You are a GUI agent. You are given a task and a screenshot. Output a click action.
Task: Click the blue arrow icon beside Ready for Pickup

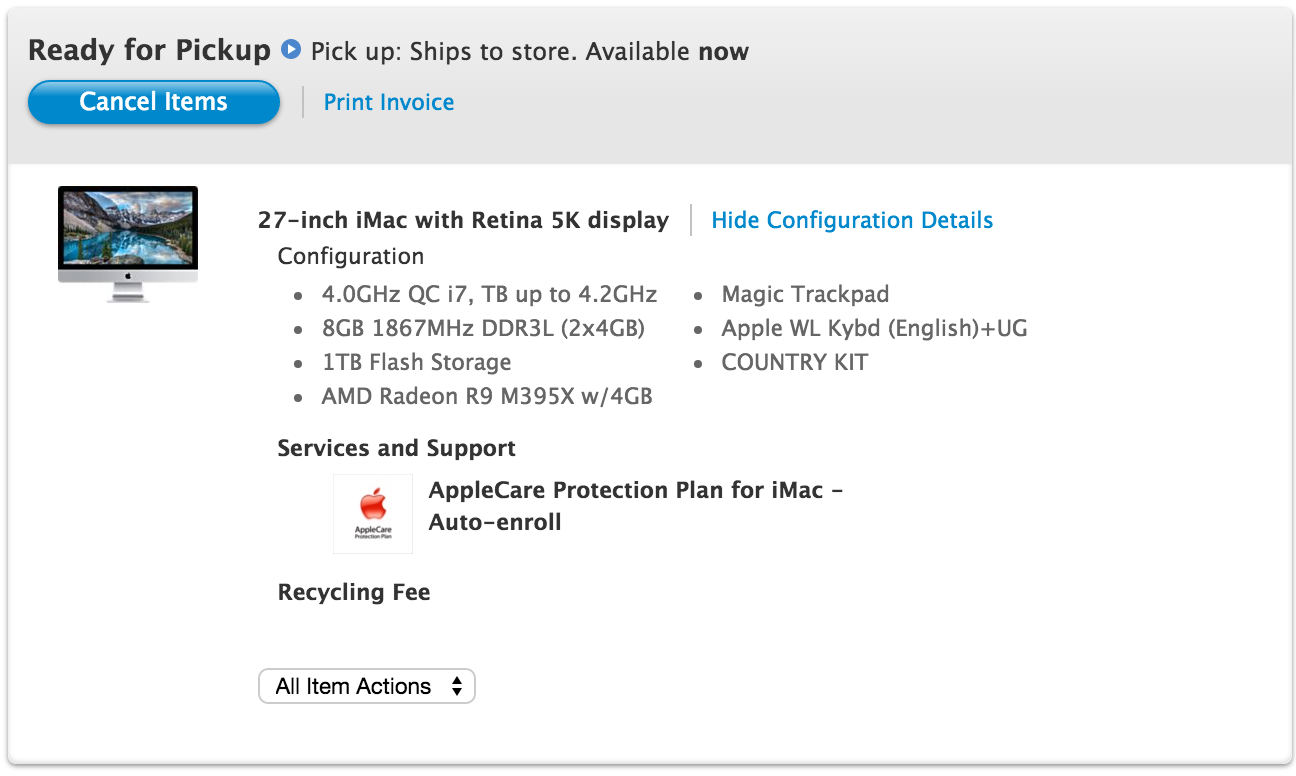291,49
